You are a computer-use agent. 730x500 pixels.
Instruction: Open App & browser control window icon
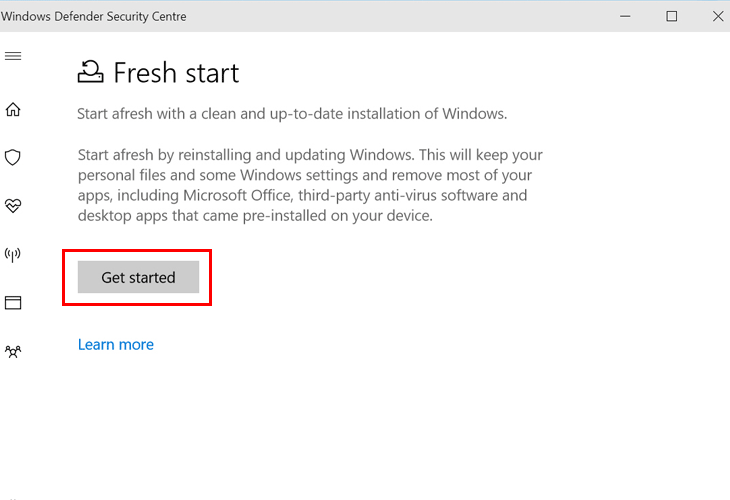coord(13,303)
